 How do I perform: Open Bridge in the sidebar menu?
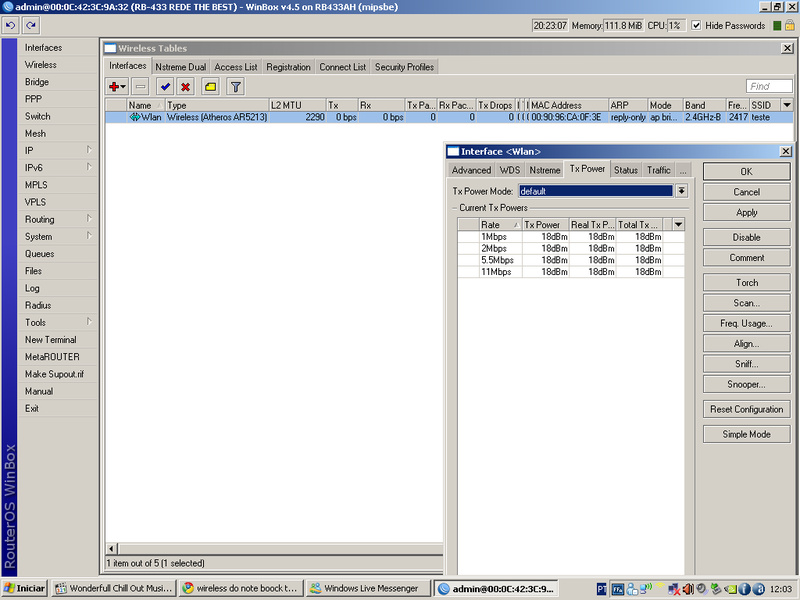[x=37, y=82]
